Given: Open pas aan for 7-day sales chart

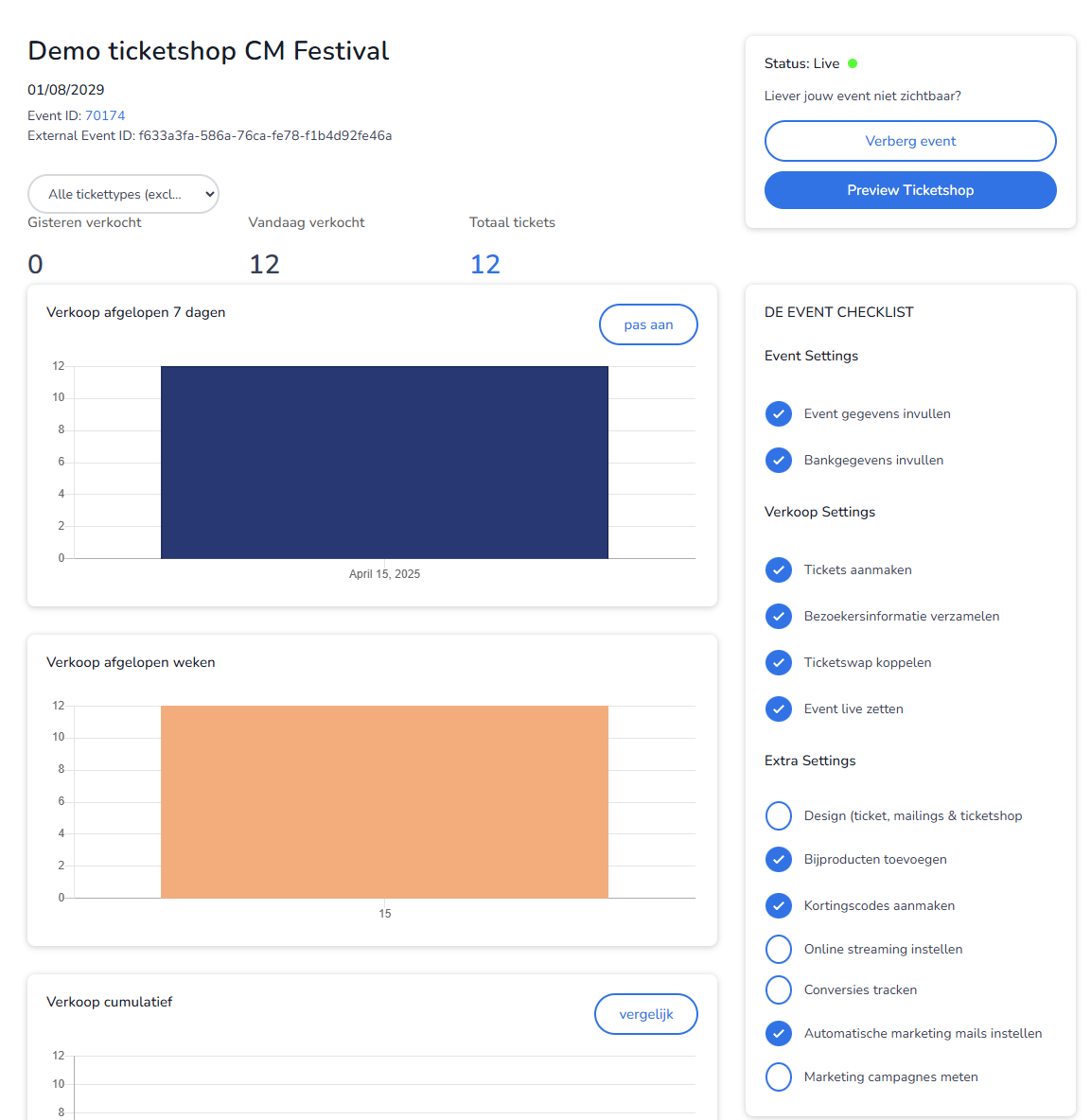Looking at the screenshot, I should pyautogui.click(x=648, y=324).
